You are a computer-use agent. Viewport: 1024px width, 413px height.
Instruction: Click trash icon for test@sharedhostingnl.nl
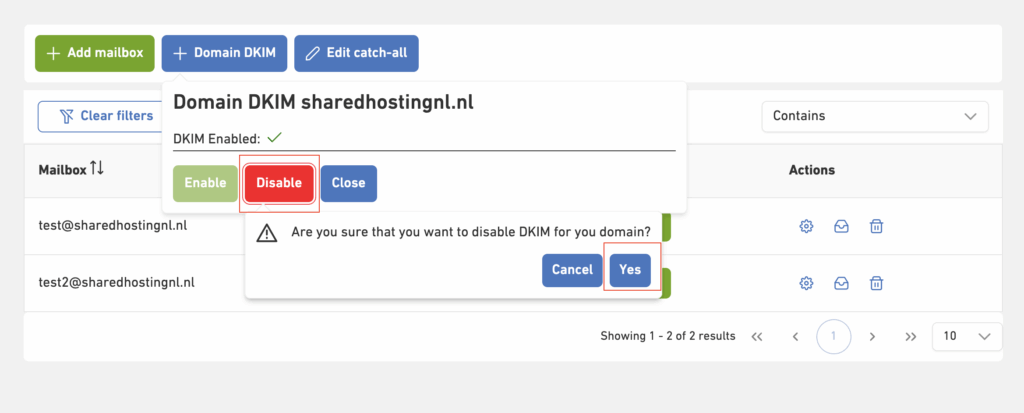tap(876, 226)
